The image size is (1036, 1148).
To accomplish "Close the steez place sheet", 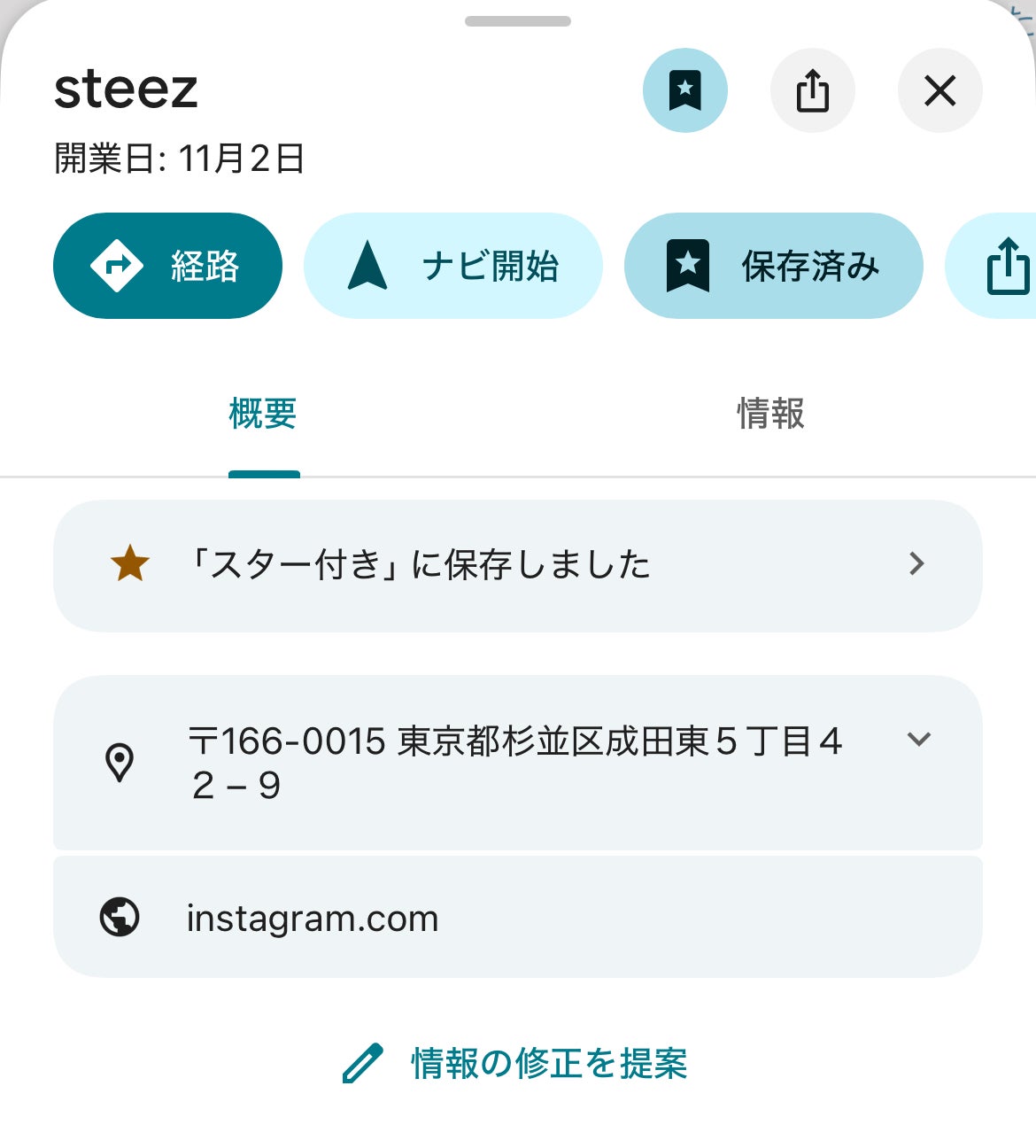I will click(939, 90).
